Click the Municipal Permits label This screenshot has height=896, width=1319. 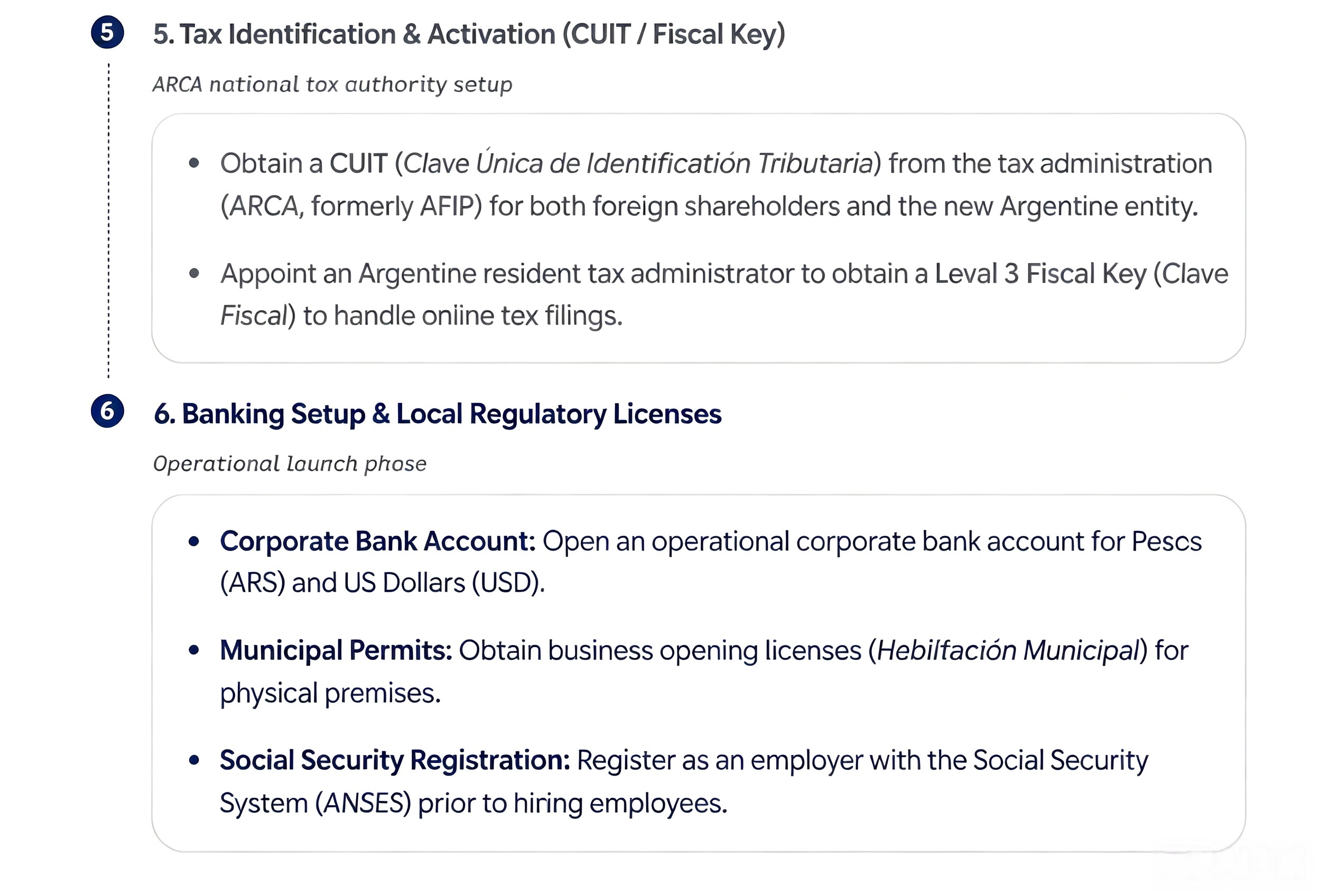[x=336, y=650]
